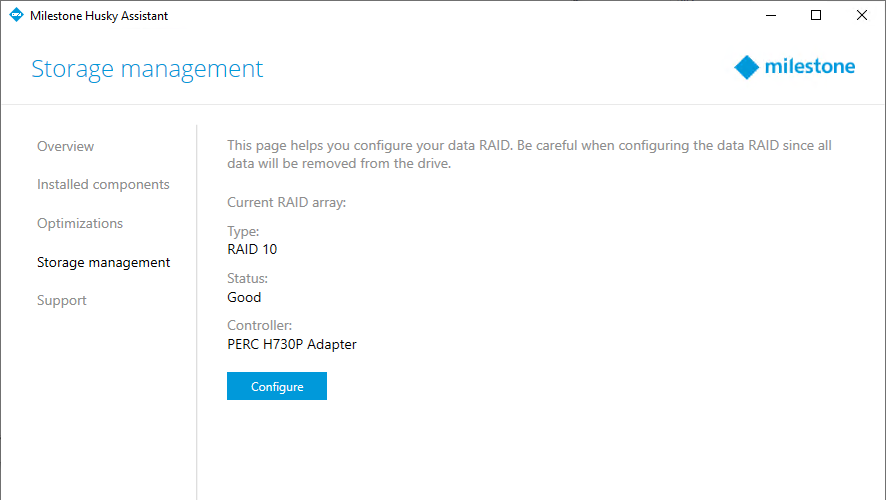Open the Overview page in the sidebar
886x500 pixels.
point(65,146)
